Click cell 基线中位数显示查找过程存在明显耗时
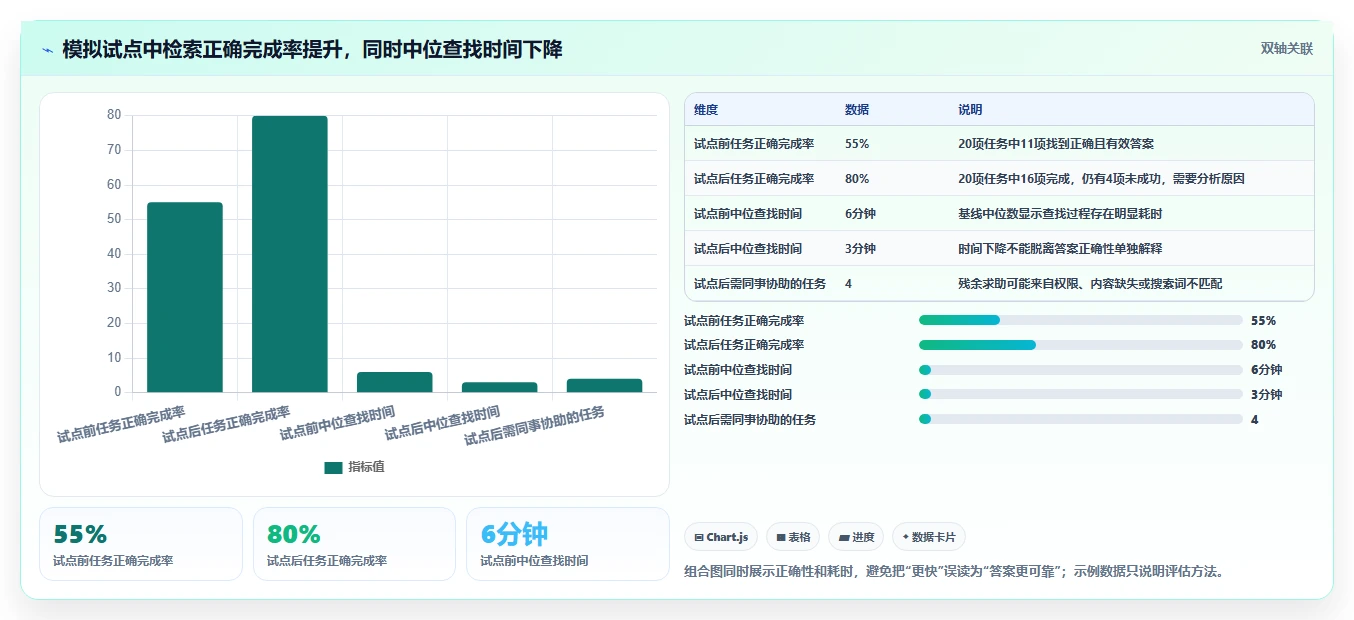 pyautogui.click(x=1060, y=214)
